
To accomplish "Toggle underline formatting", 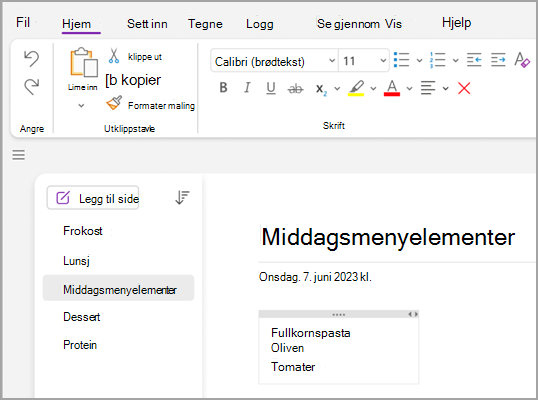I will [271, 88].
